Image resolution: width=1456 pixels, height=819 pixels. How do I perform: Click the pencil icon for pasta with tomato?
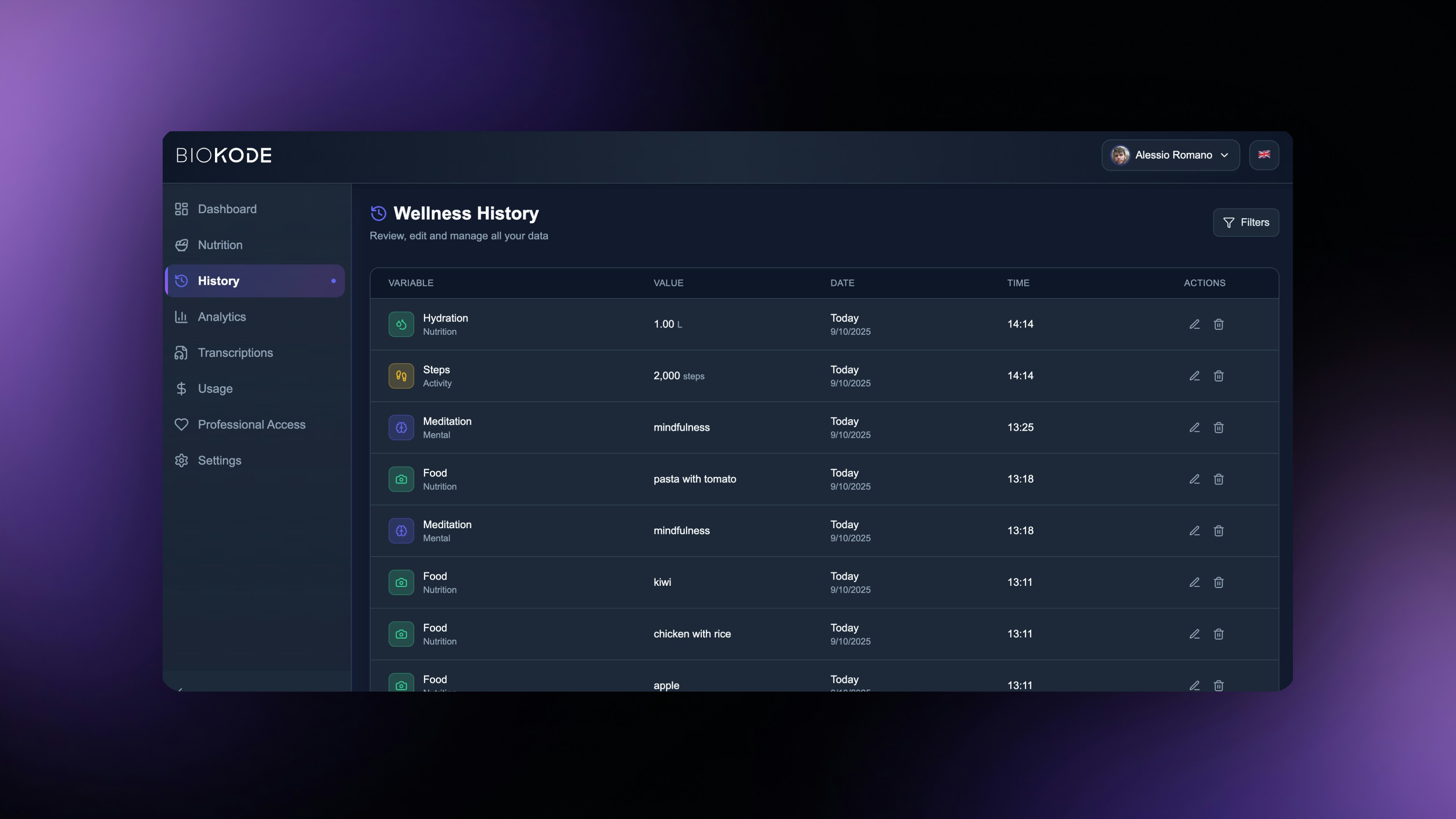(1194, 479)
